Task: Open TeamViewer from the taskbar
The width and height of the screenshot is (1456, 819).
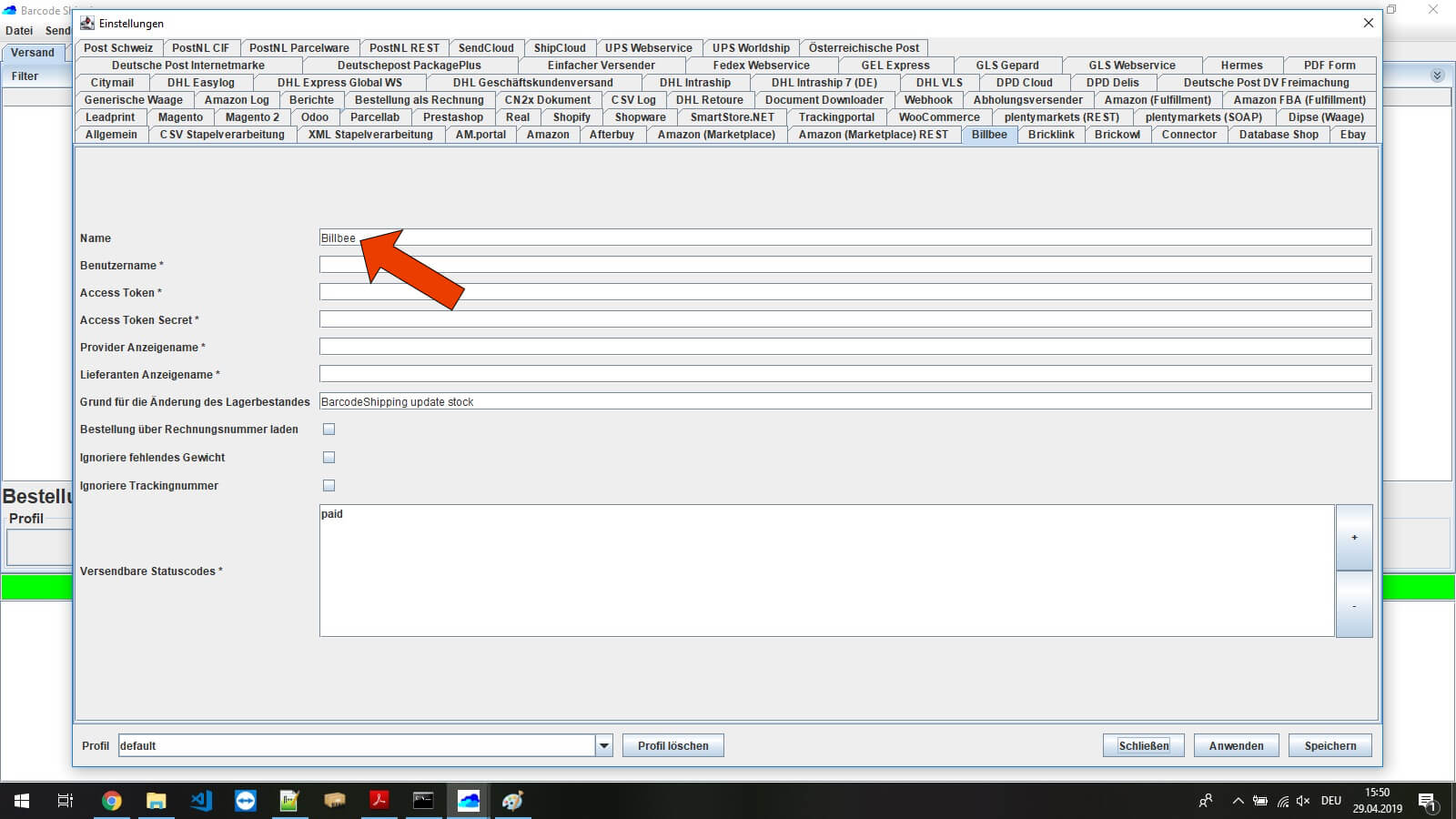Action: (x=245, y=801)
